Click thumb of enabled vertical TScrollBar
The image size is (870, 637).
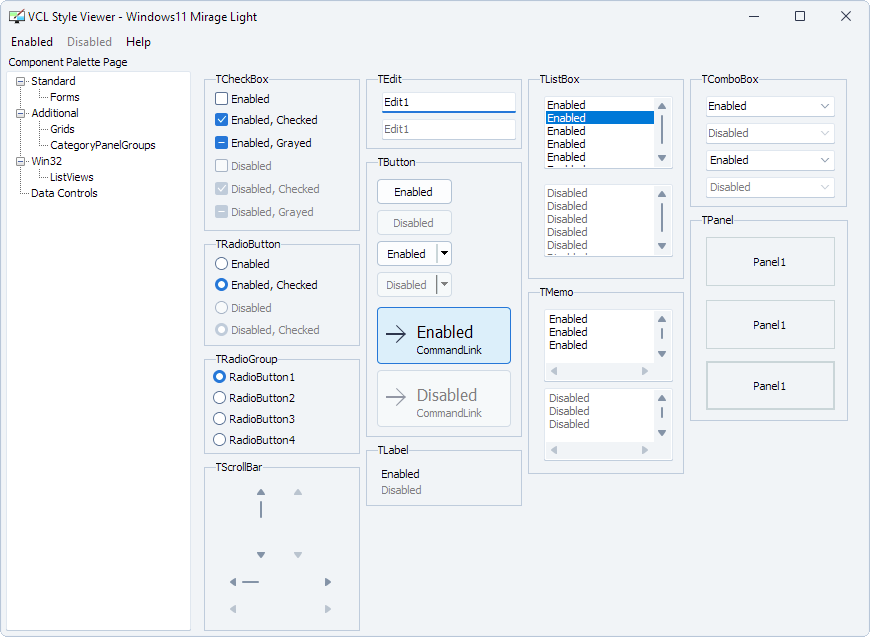click(x=261, y=509)
